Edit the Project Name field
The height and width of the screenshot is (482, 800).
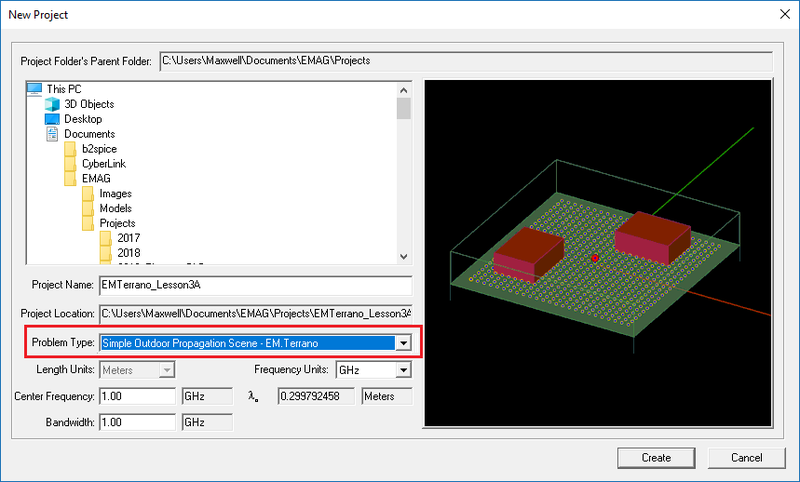click(256, 285)
